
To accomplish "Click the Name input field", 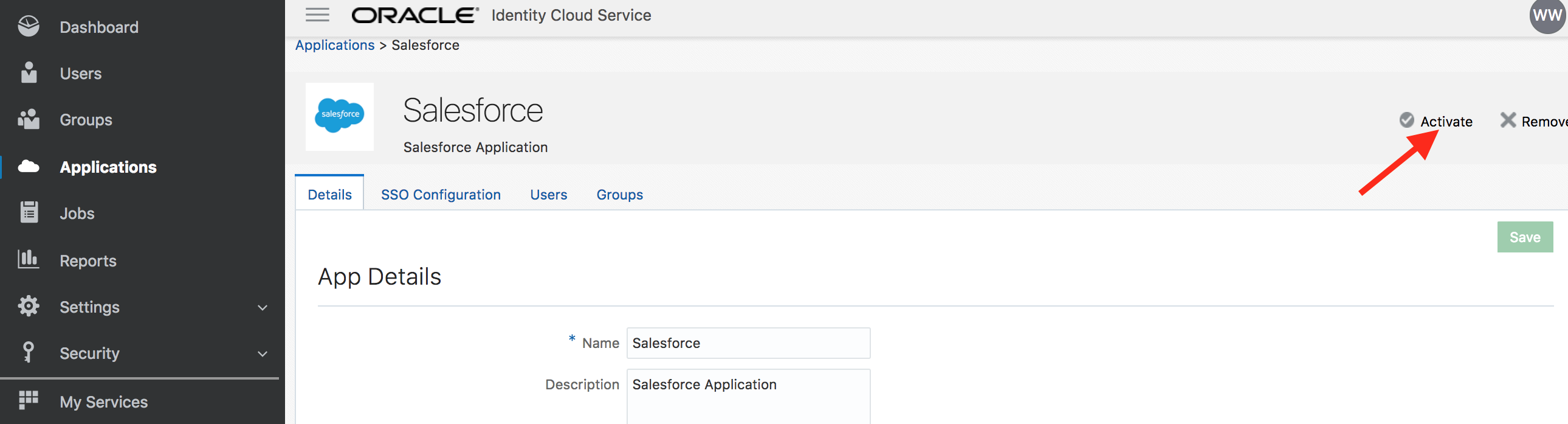I will pyautogui.click(x=749, y=343).
